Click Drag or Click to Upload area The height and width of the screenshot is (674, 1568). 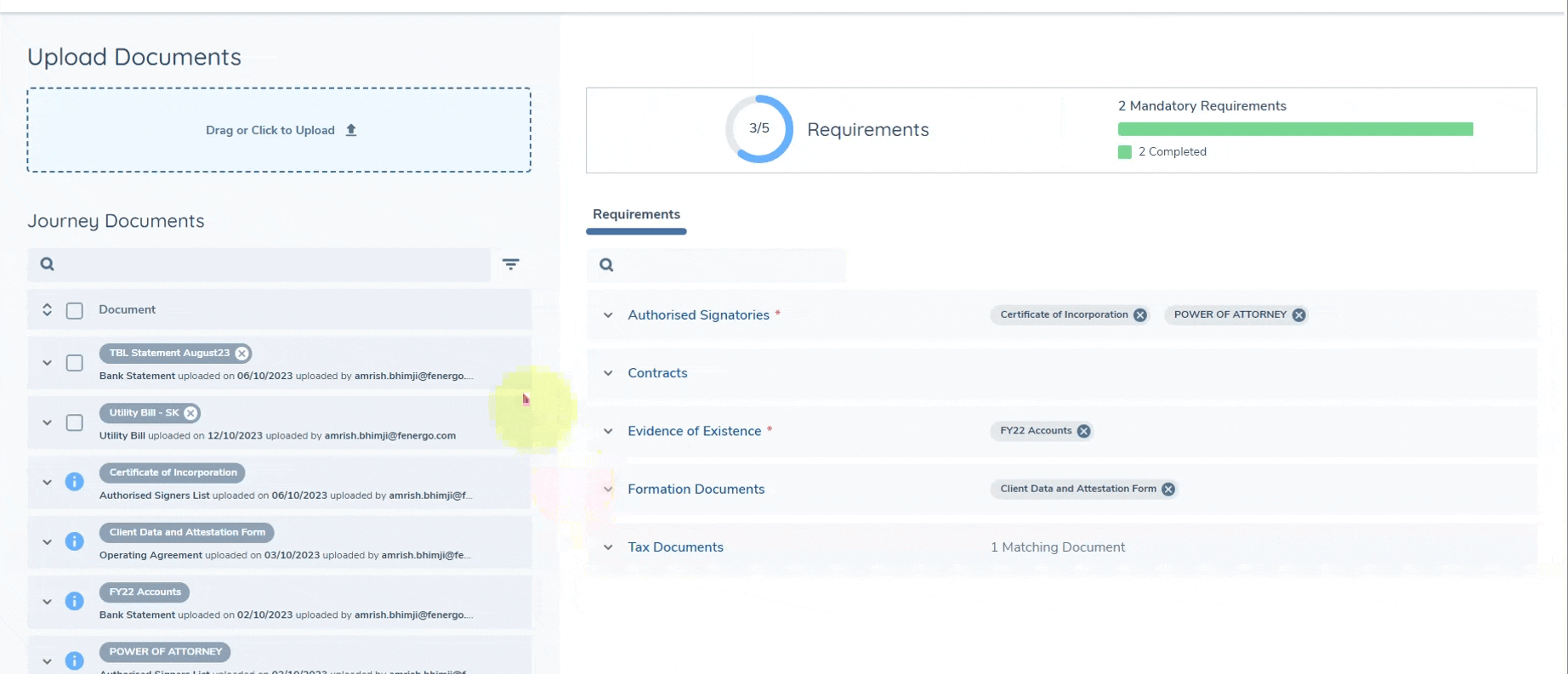click(x=279, y=130)
